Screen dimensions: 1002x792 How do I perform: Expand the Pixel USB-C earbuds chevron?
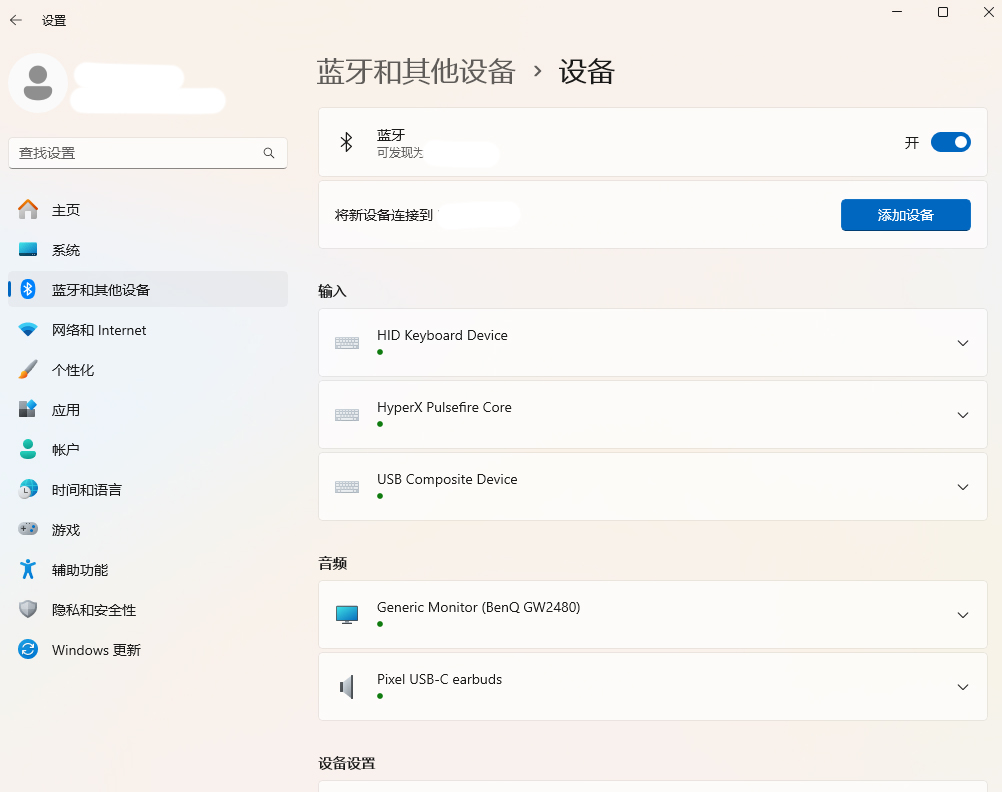click(962, 687)
